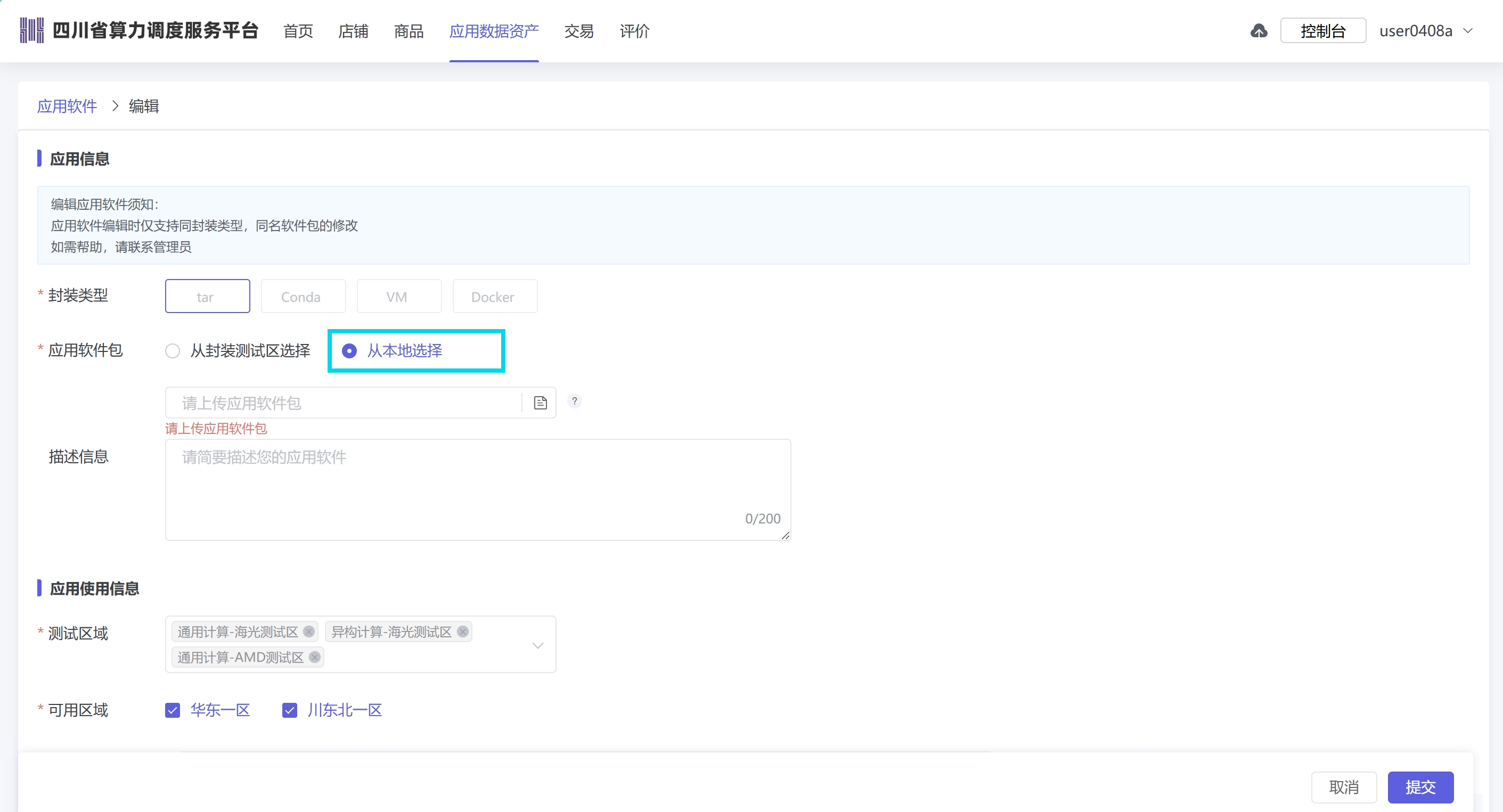
Task: Toggle the 川东北一区 checkbox
Action: [x=289, y=710]
